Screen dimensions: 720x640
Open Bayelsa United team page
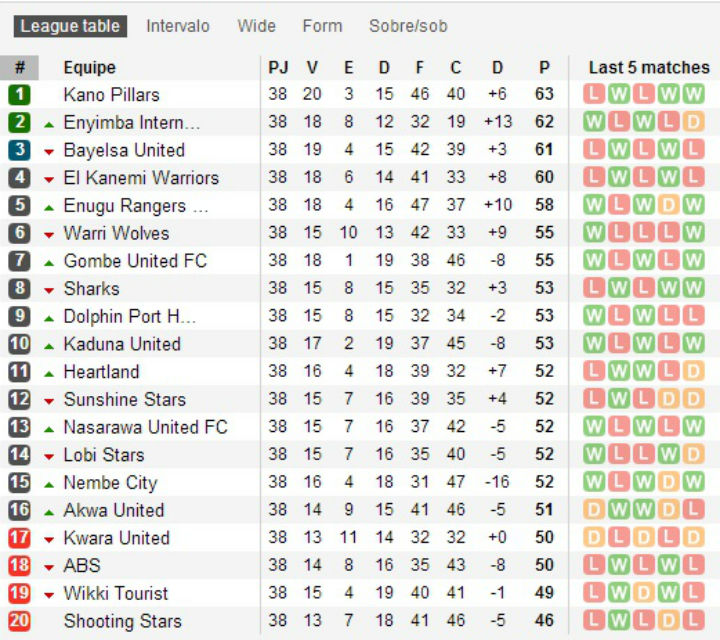124,151
